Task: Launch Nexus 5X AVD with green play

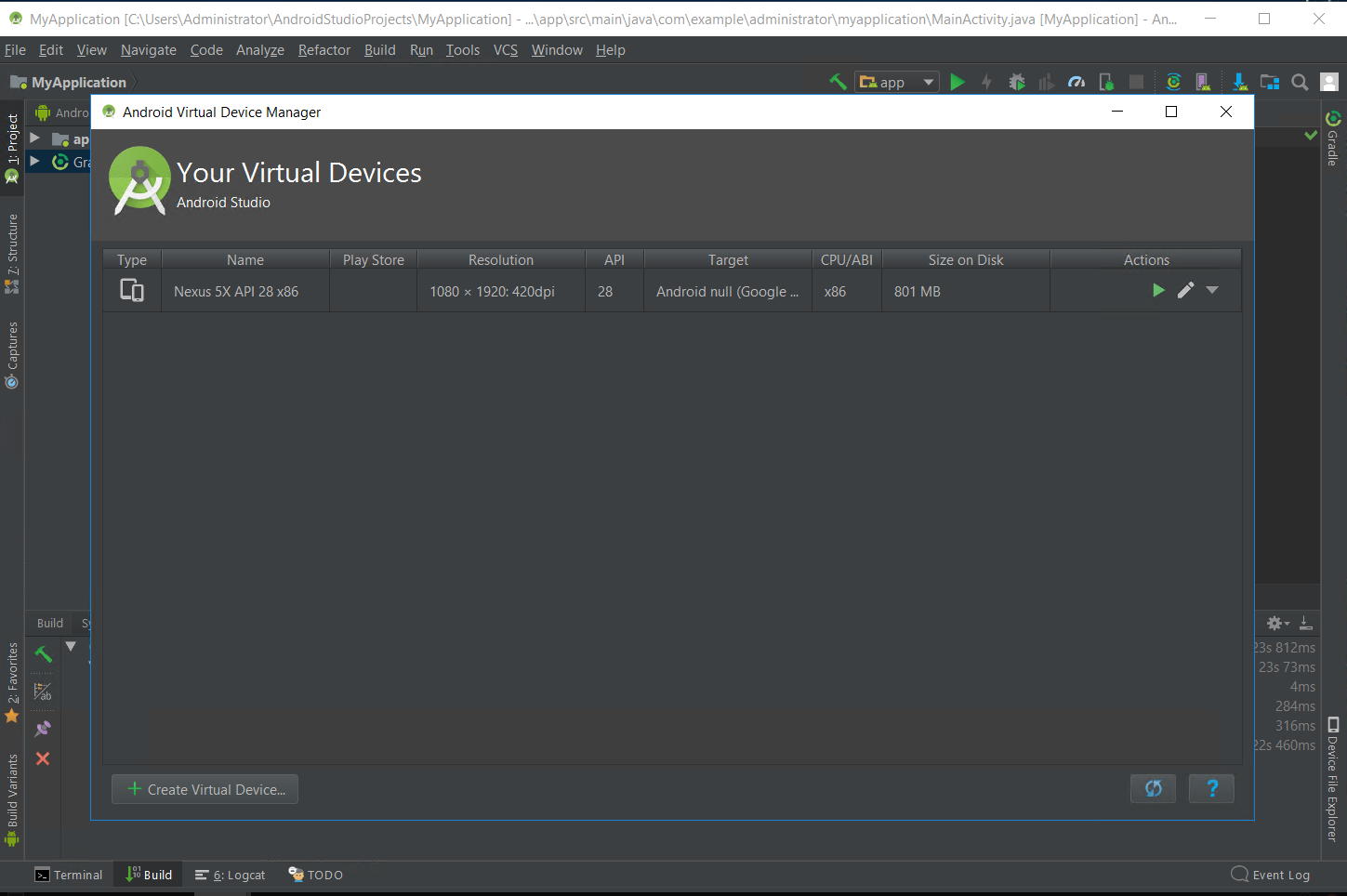Action: pyautogui.click(x=1158, y=290)
